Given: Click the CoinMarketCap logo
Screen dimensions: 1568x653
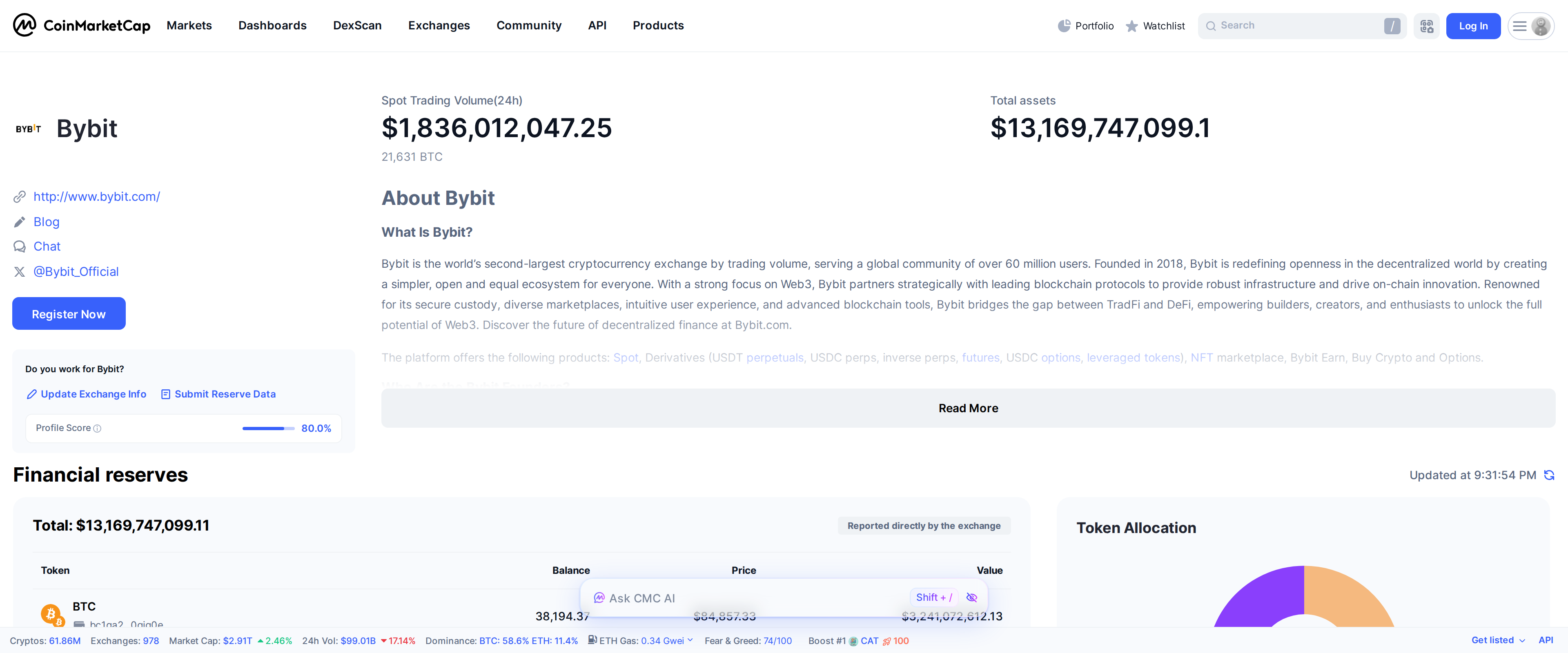Looking at the screenshot, I should [x=82, y=25].
